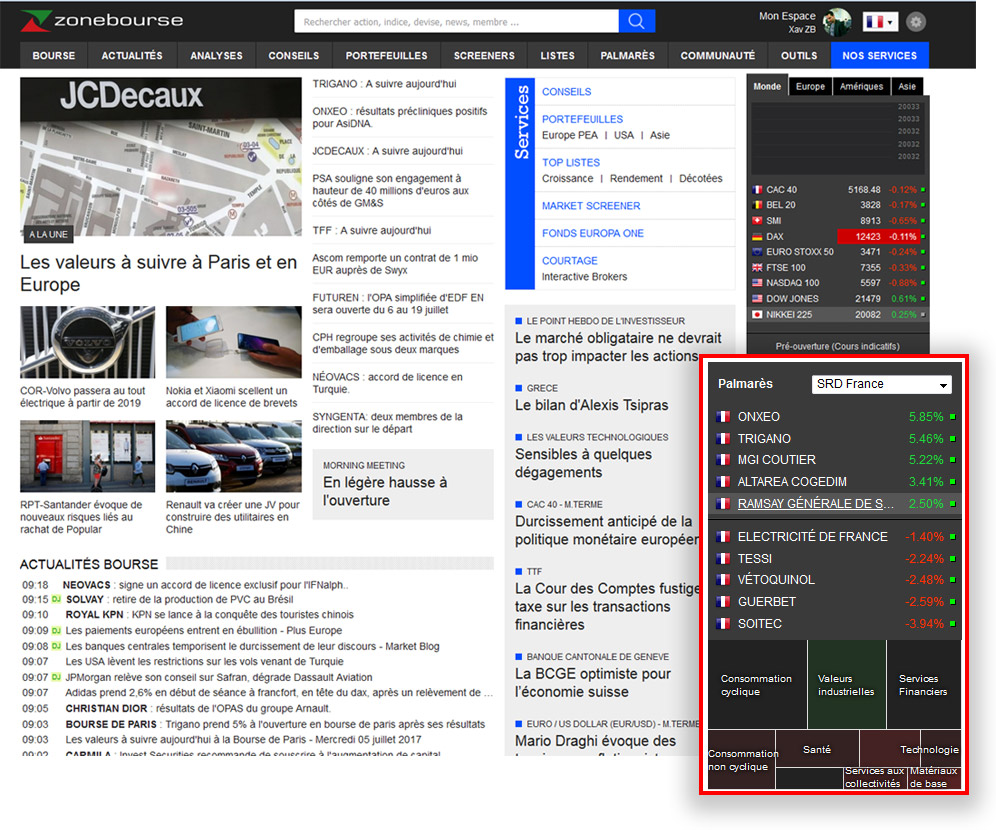
Task: Open the Volvo article thumbnail
Action: pyautogui.click(x=88, y=342)
